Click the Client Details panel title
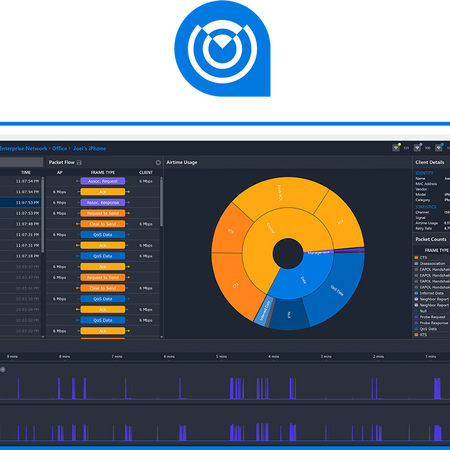This screenshot has height=450, width=450. [430, 162]
